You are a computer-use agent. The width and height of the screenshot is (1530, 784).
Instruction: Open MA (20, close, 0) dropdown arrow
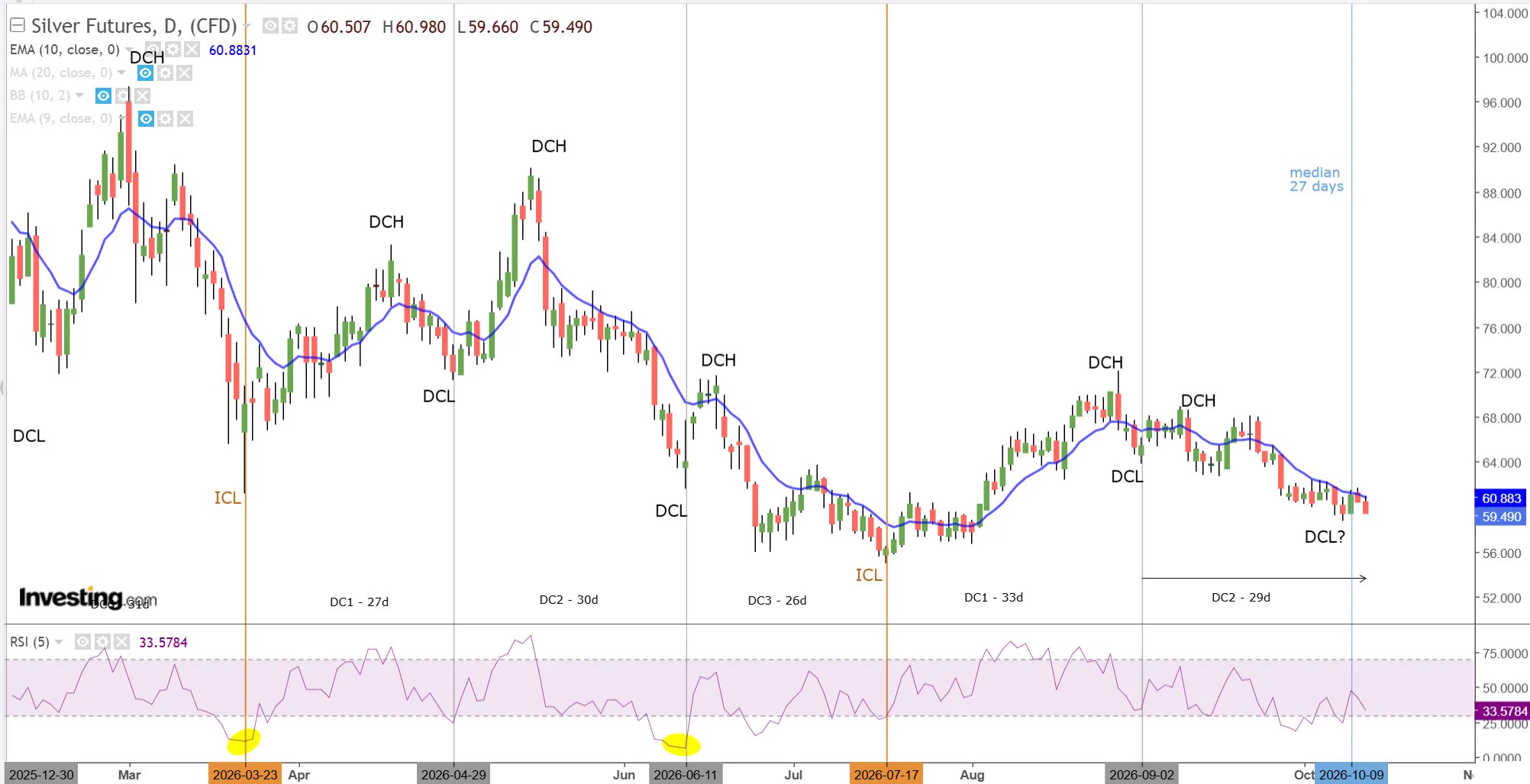(x=121, y=73)
